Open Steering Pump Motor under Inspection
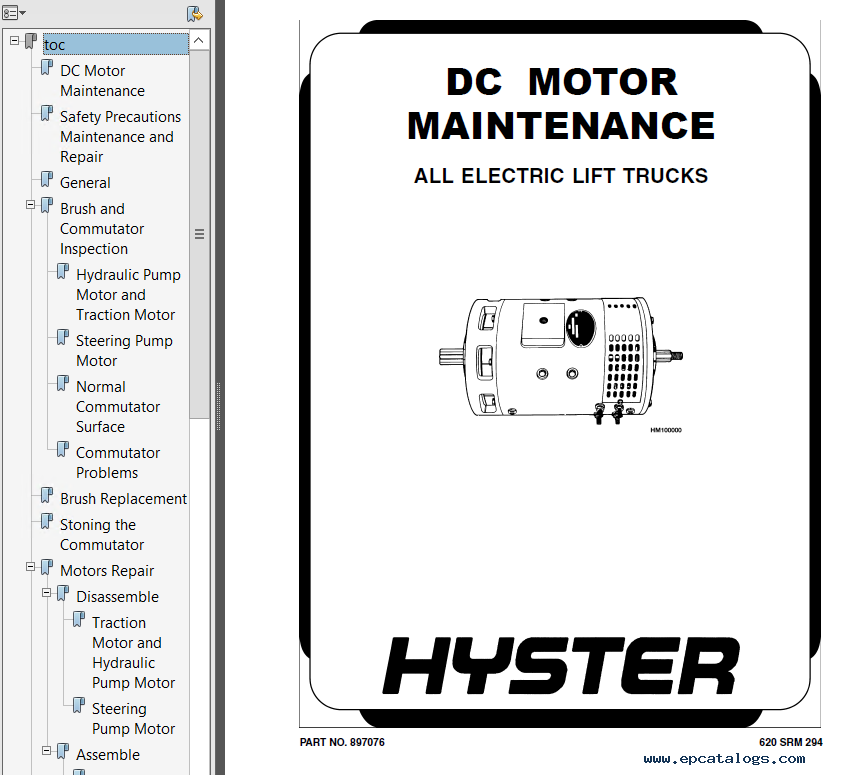 click(x=124, y=350)
